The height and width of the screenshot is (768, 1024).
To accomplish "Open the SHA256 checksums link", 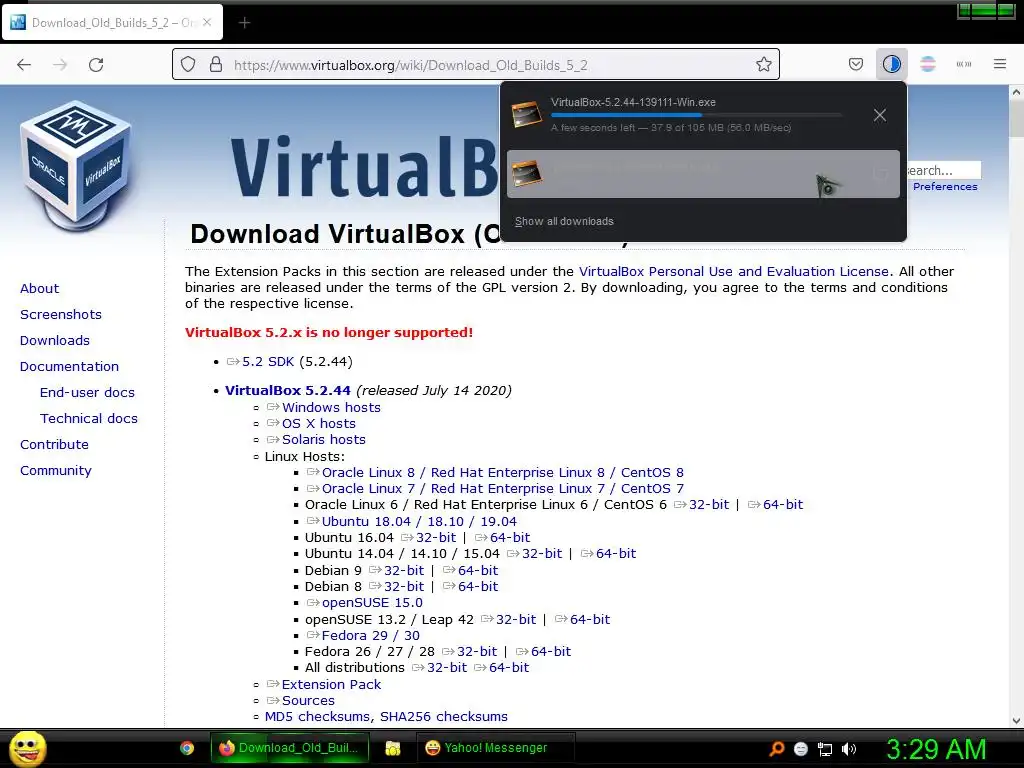I will point(444,717).
